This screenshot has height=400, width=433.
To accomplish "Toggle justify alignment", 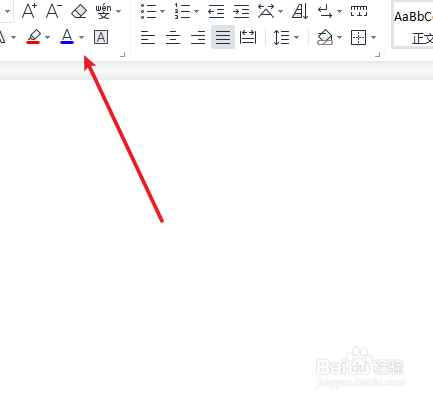I will [x=223, y=37].
